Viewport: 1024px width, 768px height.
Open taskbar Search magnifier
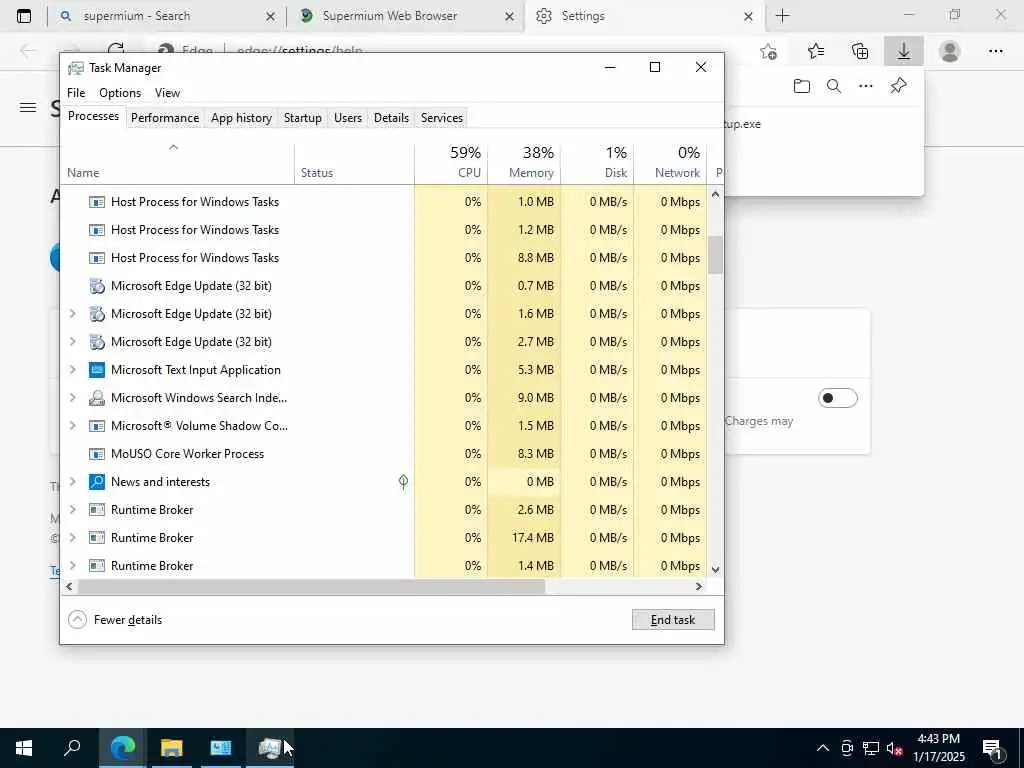click(72, 748)
